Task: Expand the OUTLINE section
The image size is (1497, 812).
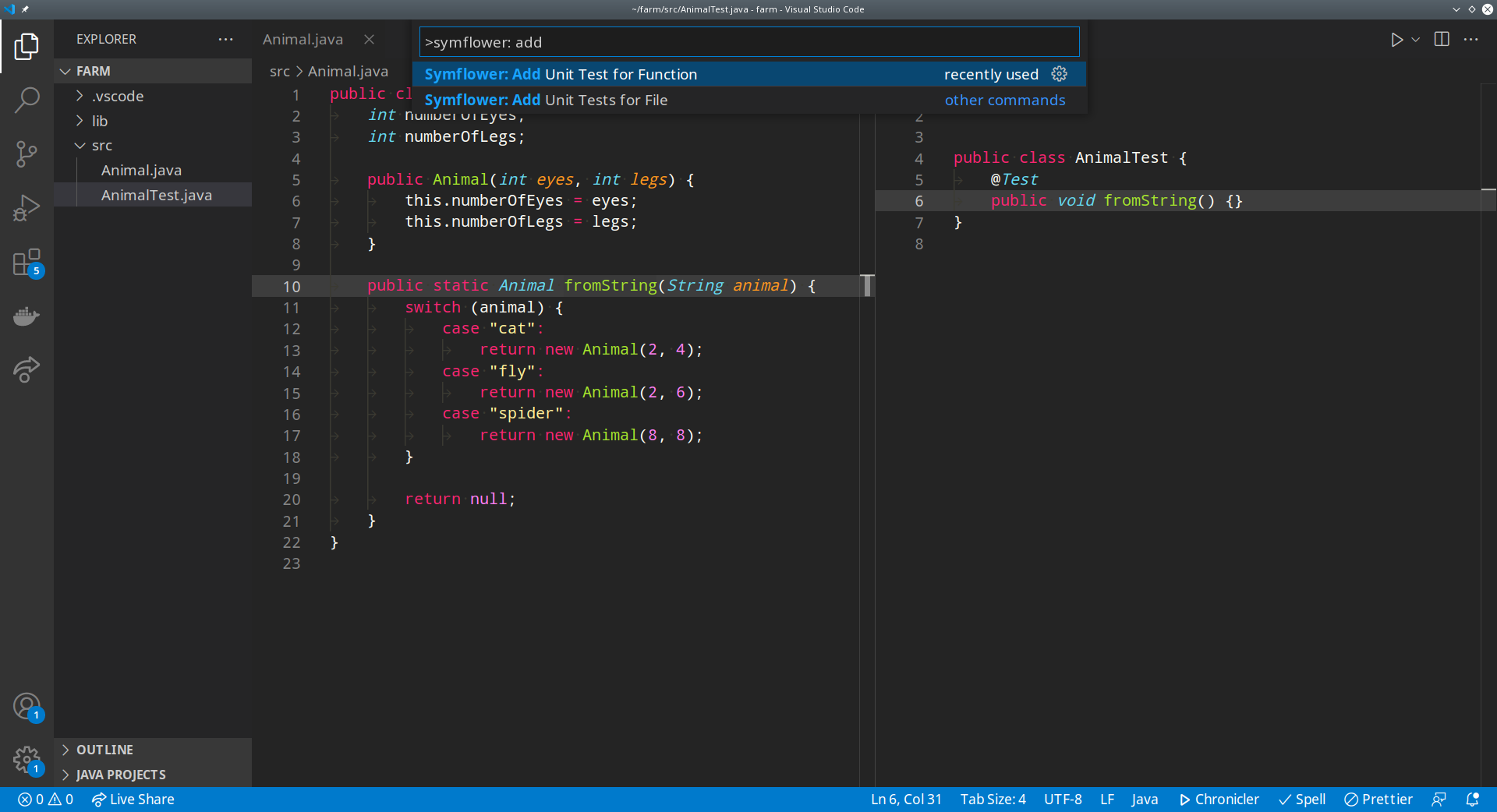Action: 153,750
